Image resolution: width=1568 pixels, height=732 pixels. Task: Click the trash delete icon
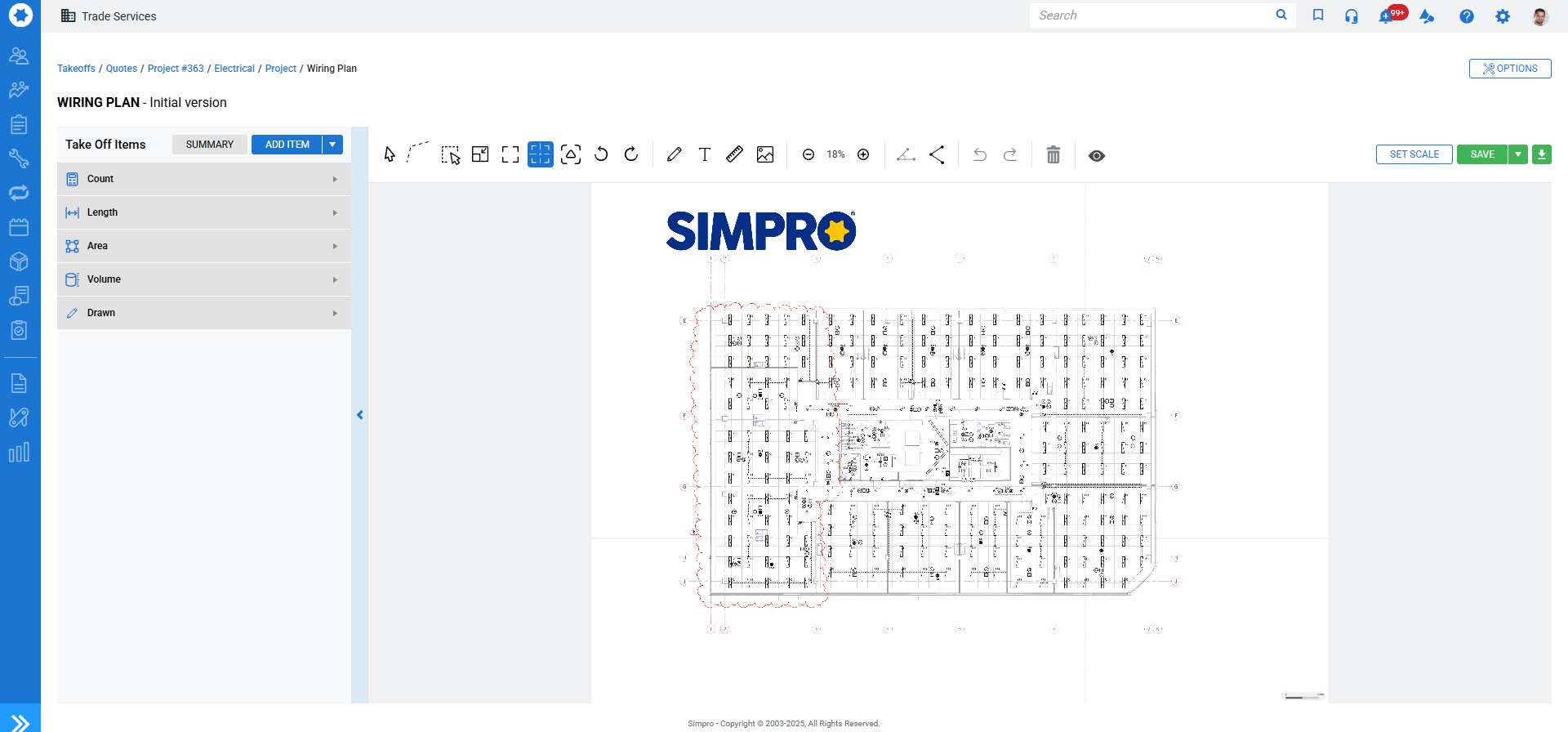pos(1053,155)
